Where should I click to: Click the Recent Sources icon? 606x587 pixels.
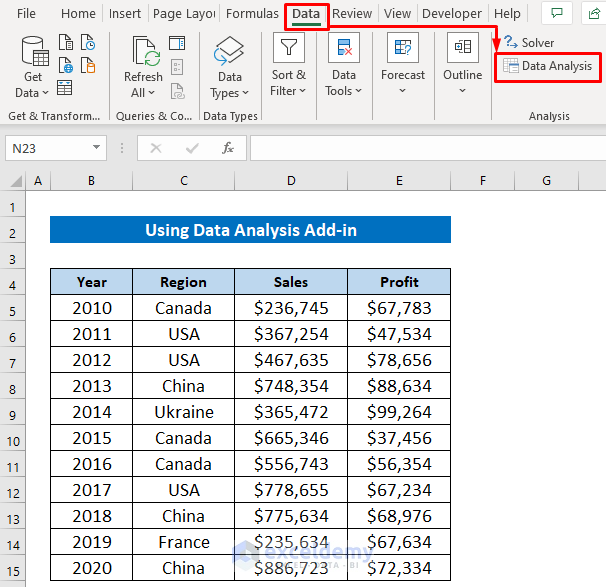coord(88,42)
